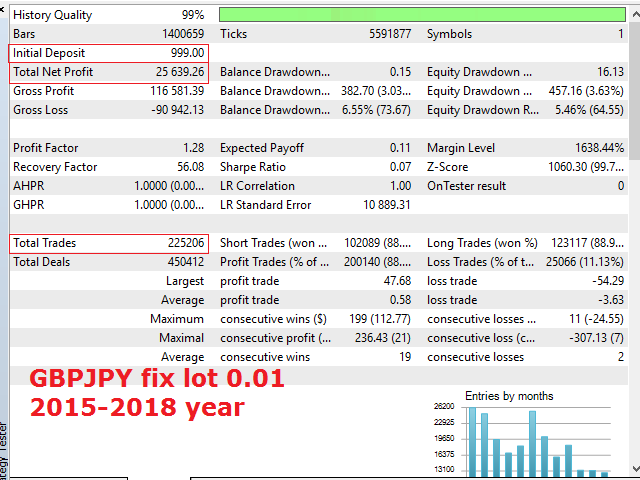Select the Recovery Factor value 56.08

point(190,167)
